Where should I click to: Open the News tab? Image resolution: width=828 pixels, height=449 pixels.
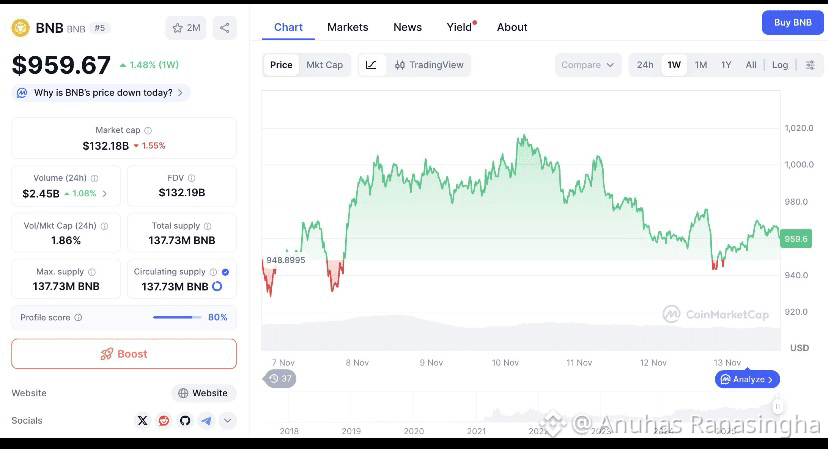click(407, 27)
